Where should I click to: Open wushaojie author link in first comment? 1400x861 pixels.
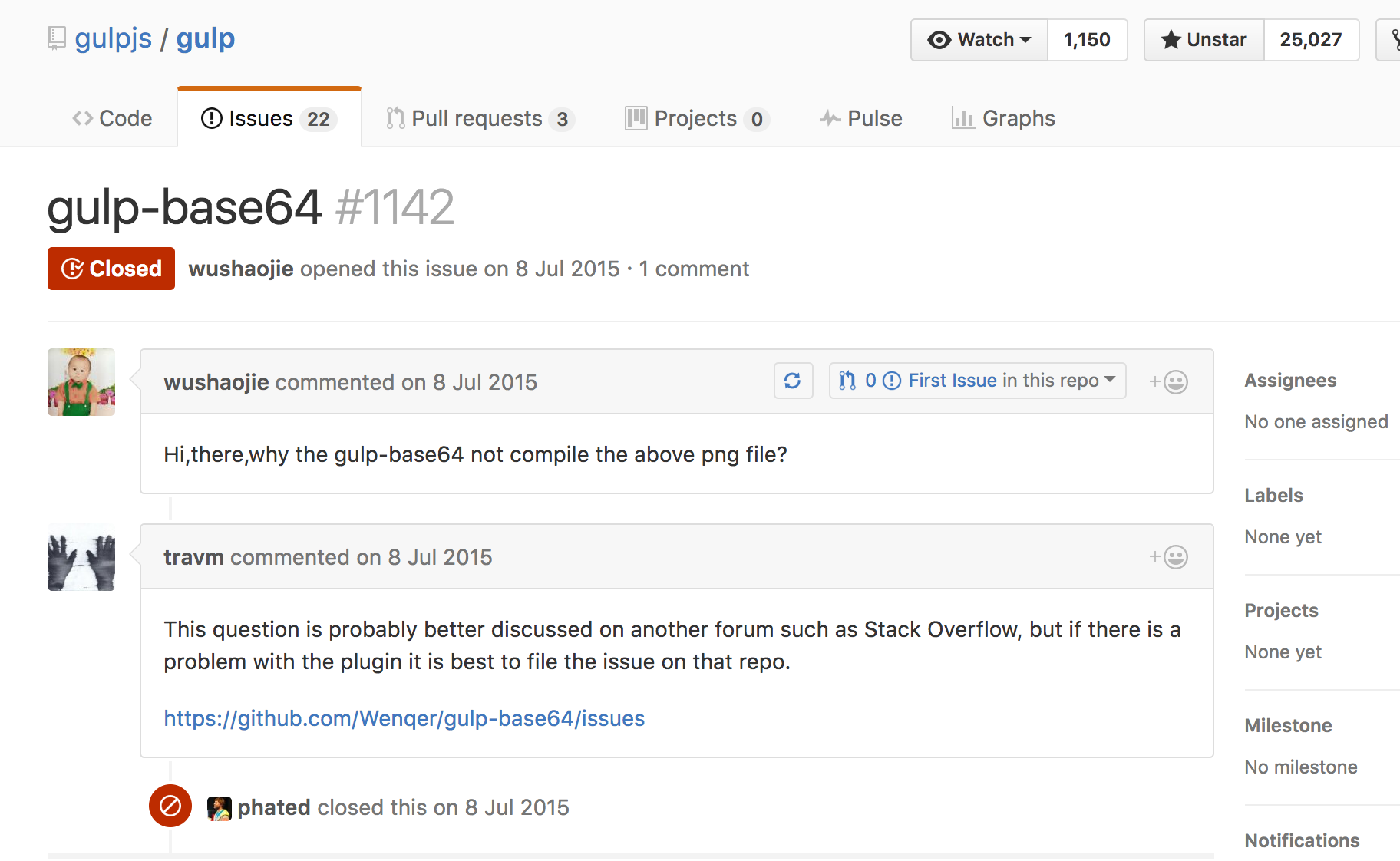tap(216, 382)
